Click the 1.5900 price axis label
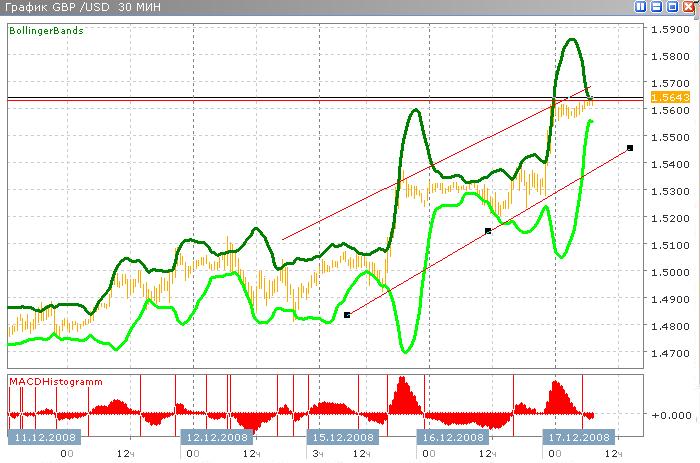This screenshot has height=463, width=700. pos(668,29)
